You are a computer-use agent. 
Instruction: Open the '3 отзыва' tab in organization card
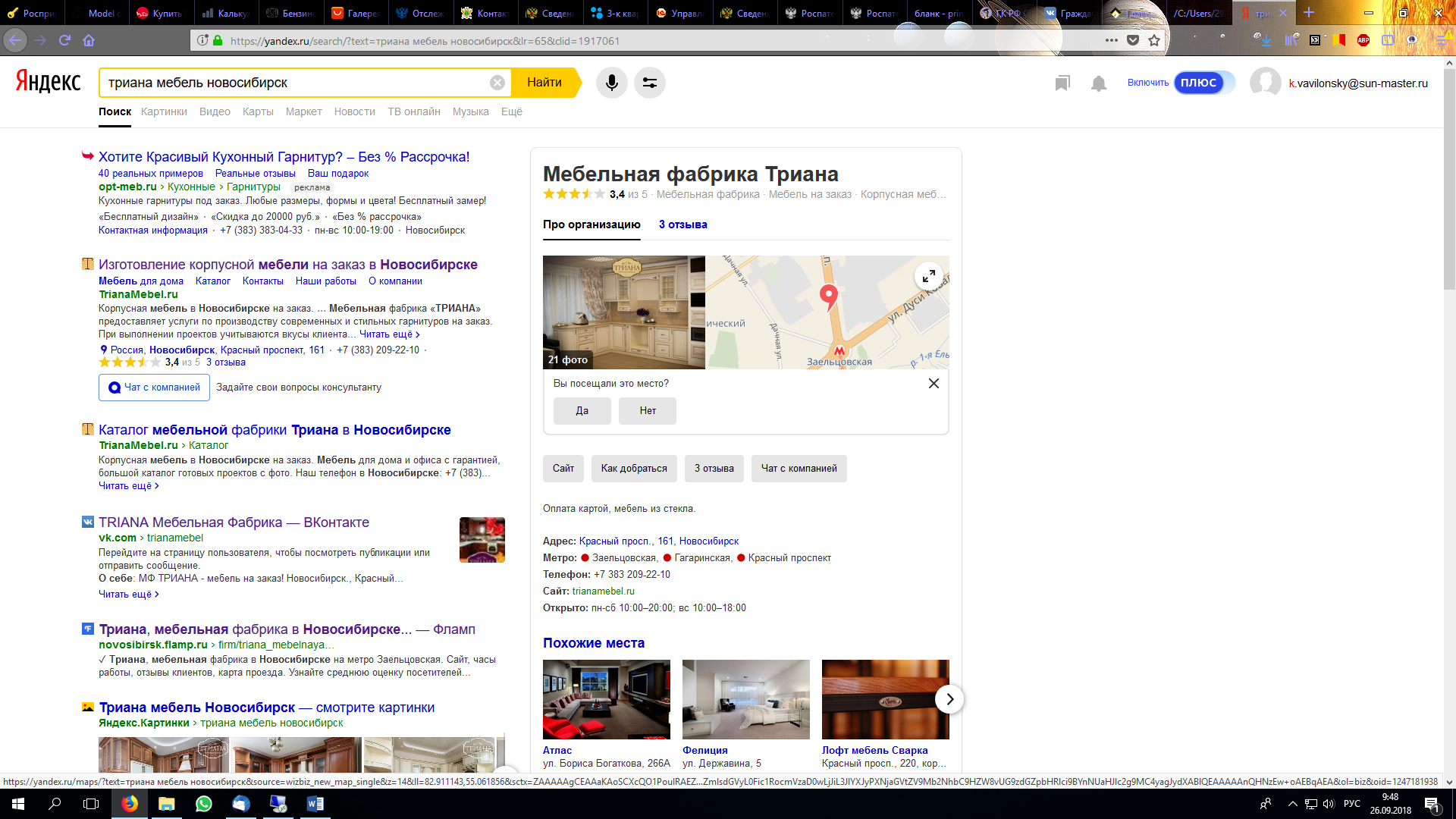(683, 224)
